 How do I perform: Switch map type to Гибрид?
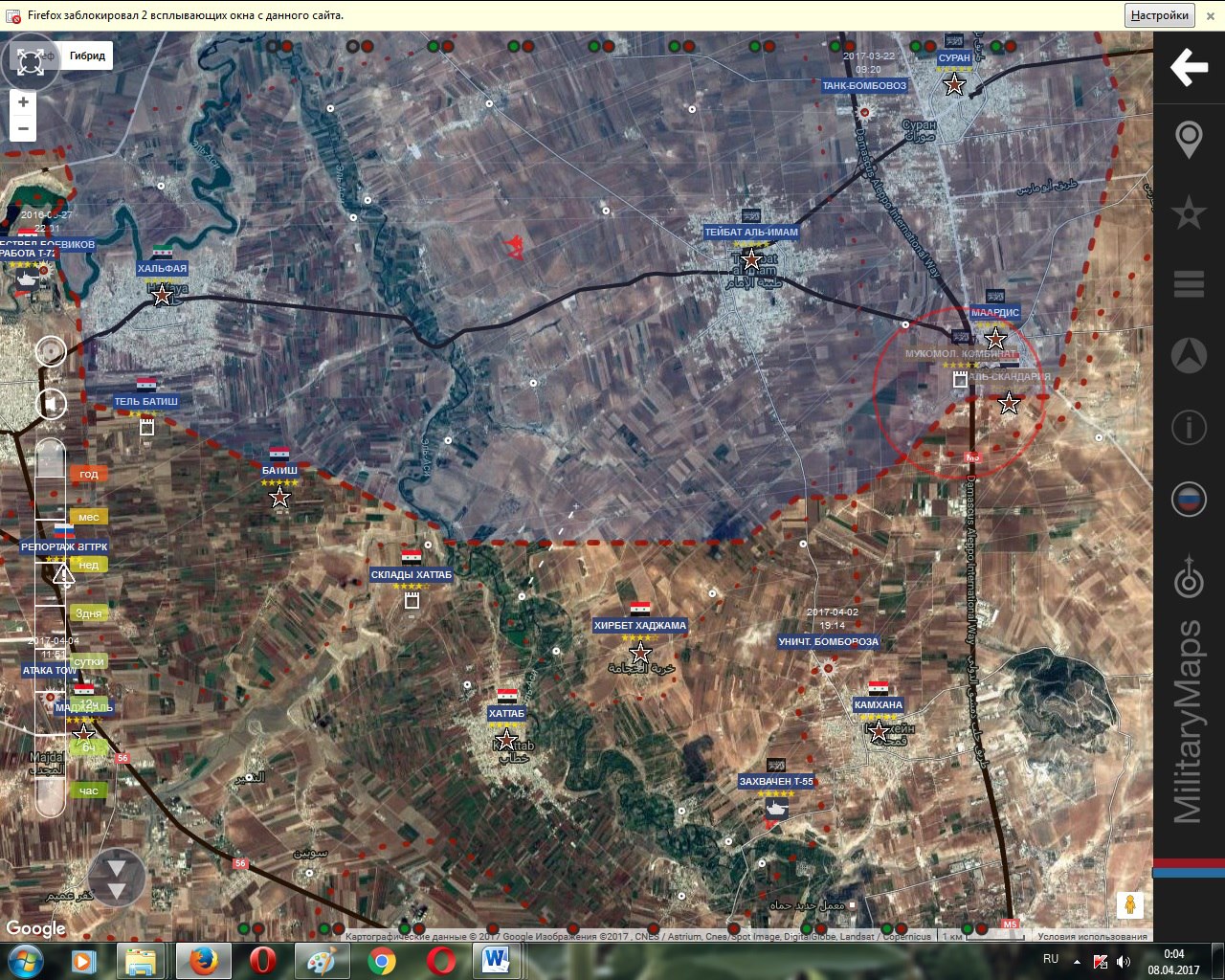tap(87, 56)
